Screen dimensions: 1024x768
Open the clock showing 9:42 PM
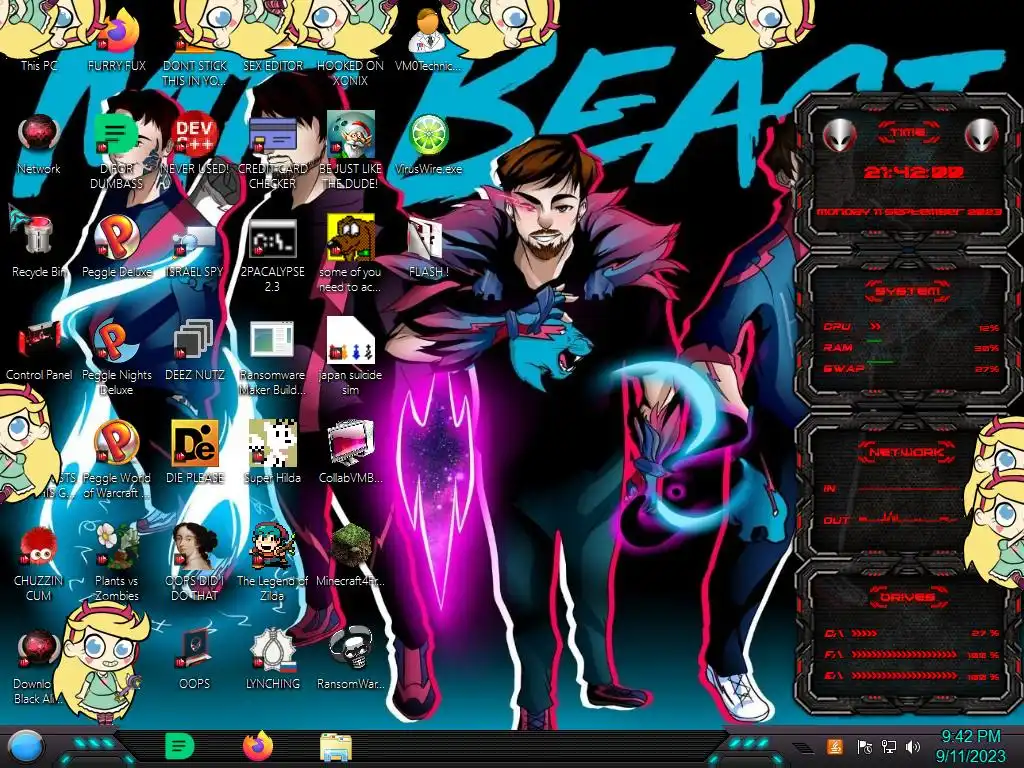tap(970, 746)
